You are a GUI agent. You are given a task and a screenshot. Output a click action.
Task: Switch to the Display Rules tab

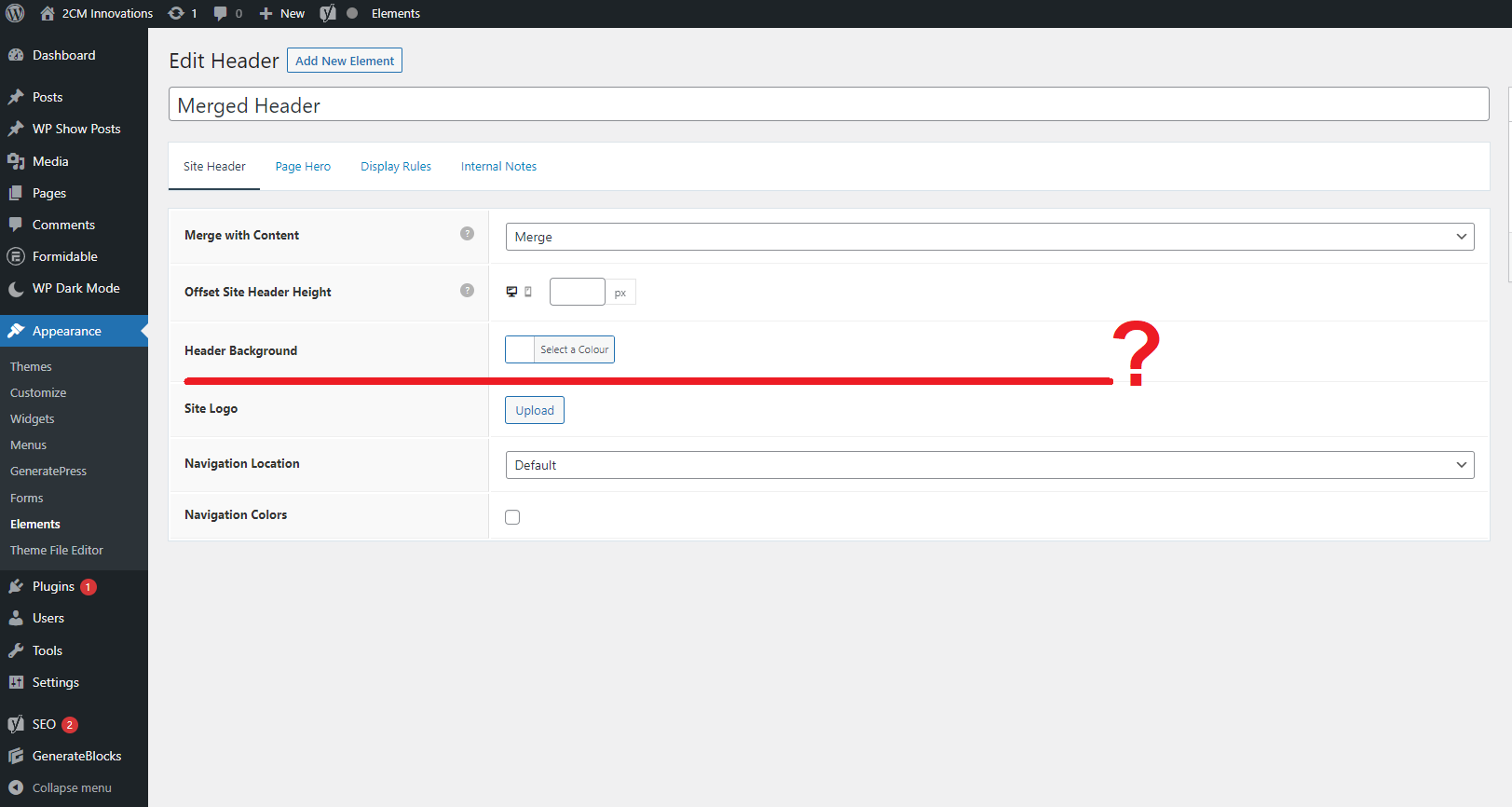coord(396,167)
